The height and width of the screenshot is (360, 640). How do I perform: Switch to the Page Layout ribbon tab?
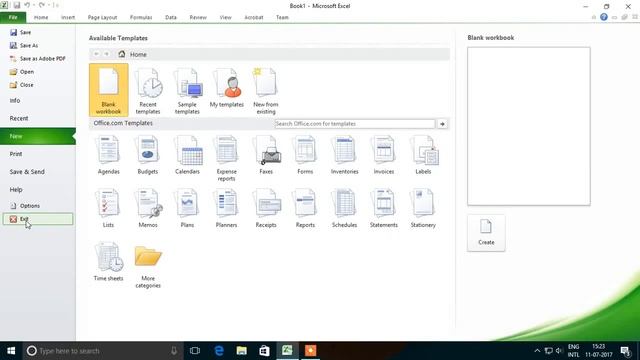(x=102, y=18)
